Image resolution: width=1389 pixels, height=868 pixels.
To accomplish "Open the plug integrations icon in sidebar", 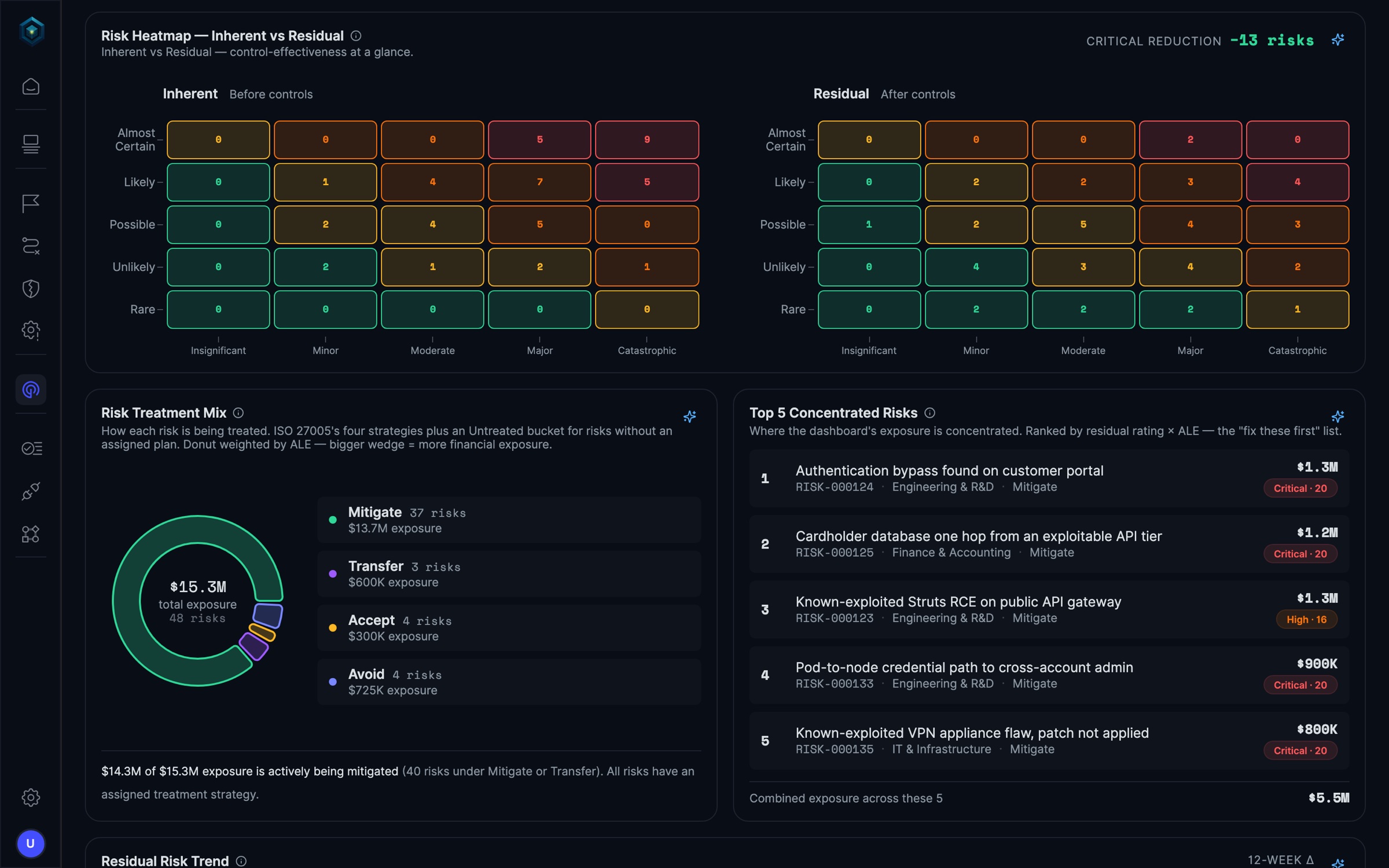I will [x=31, y=491].
